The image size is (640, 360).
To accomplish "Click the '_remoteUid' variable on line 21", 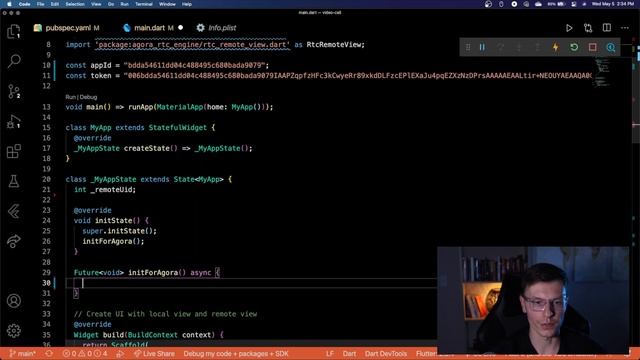I will point(111,190).
